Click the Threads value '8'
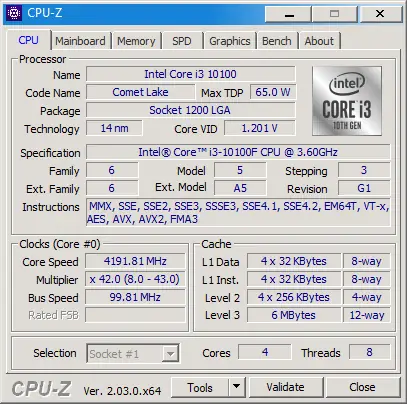 coord(369,352)
